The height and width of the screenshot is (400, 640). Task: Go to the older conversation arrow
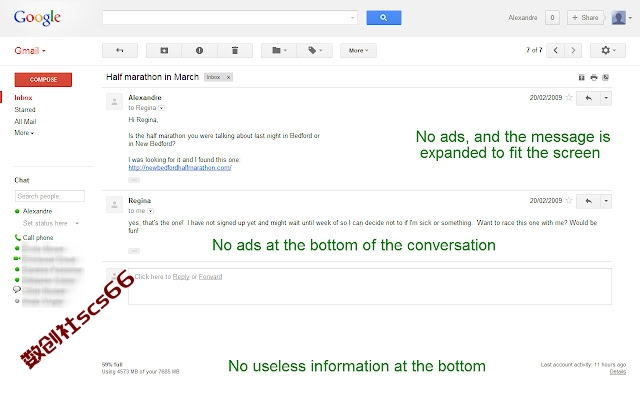coord(573,50)
